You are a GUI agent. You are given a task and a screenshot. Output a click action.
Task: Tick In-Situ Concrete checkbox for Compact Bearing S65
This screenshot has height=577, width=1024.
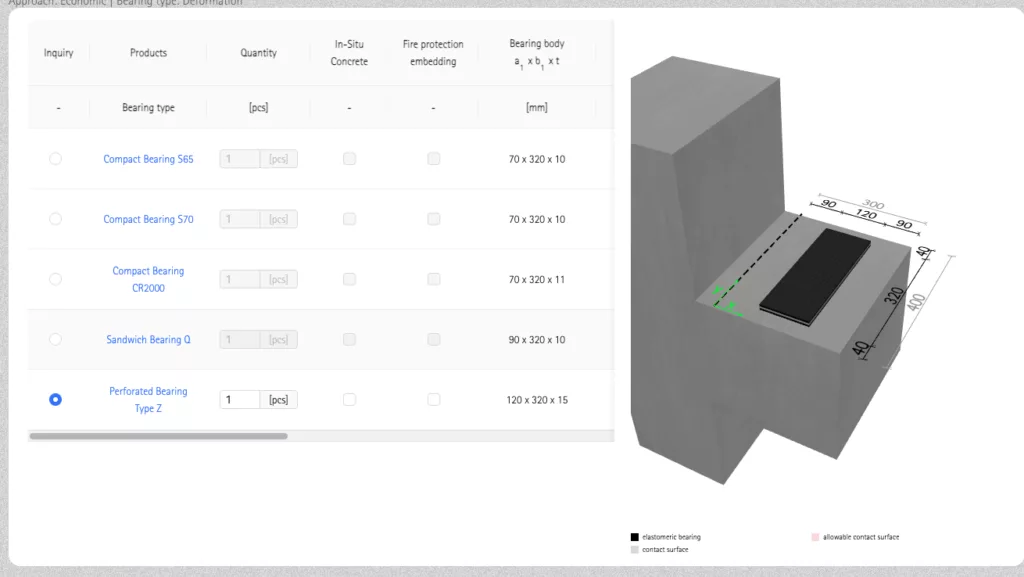349,159
